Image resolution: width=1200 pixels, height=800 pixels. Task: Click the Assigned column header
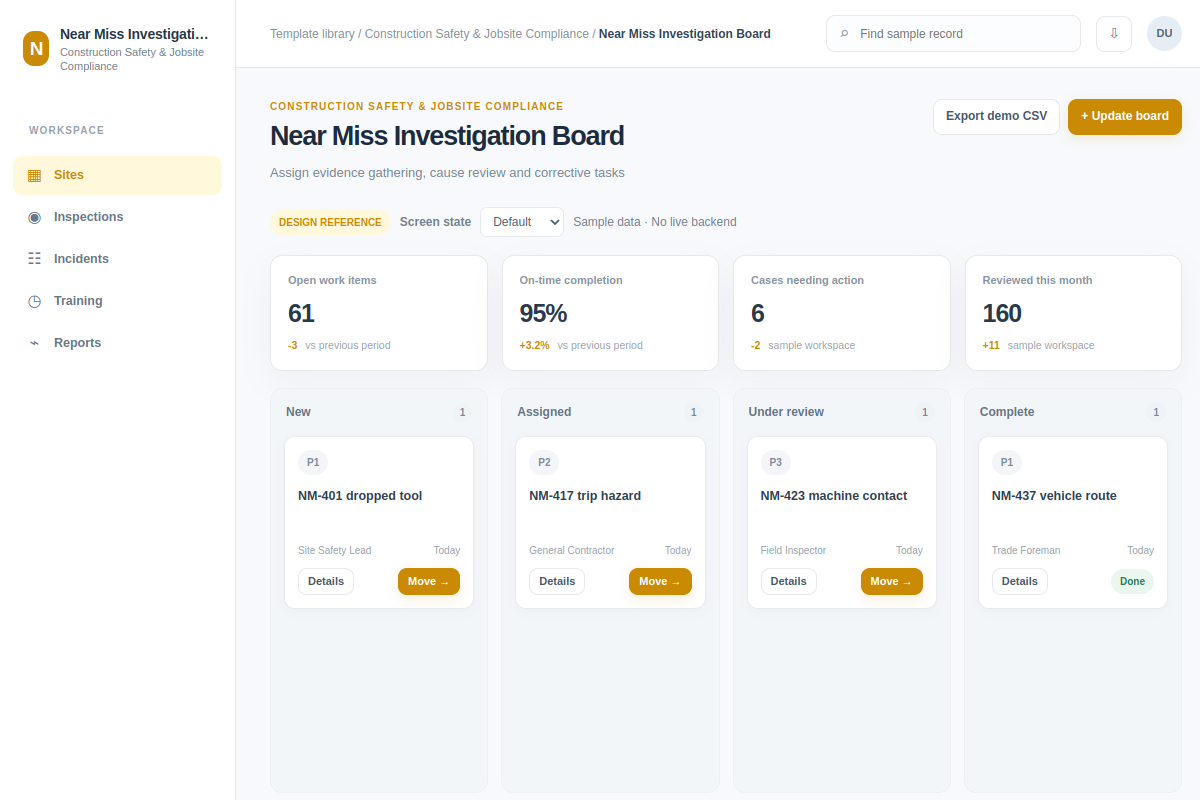(x=544, y=412)
